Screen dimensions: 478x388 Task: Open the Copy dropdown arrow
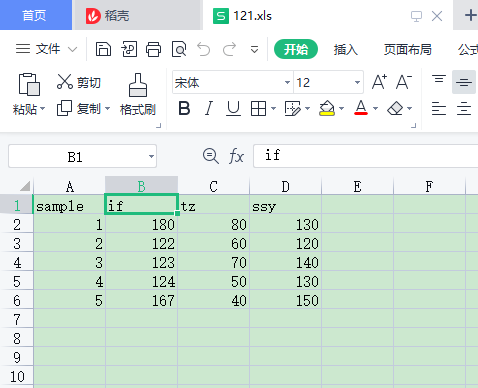click(107, 109)
